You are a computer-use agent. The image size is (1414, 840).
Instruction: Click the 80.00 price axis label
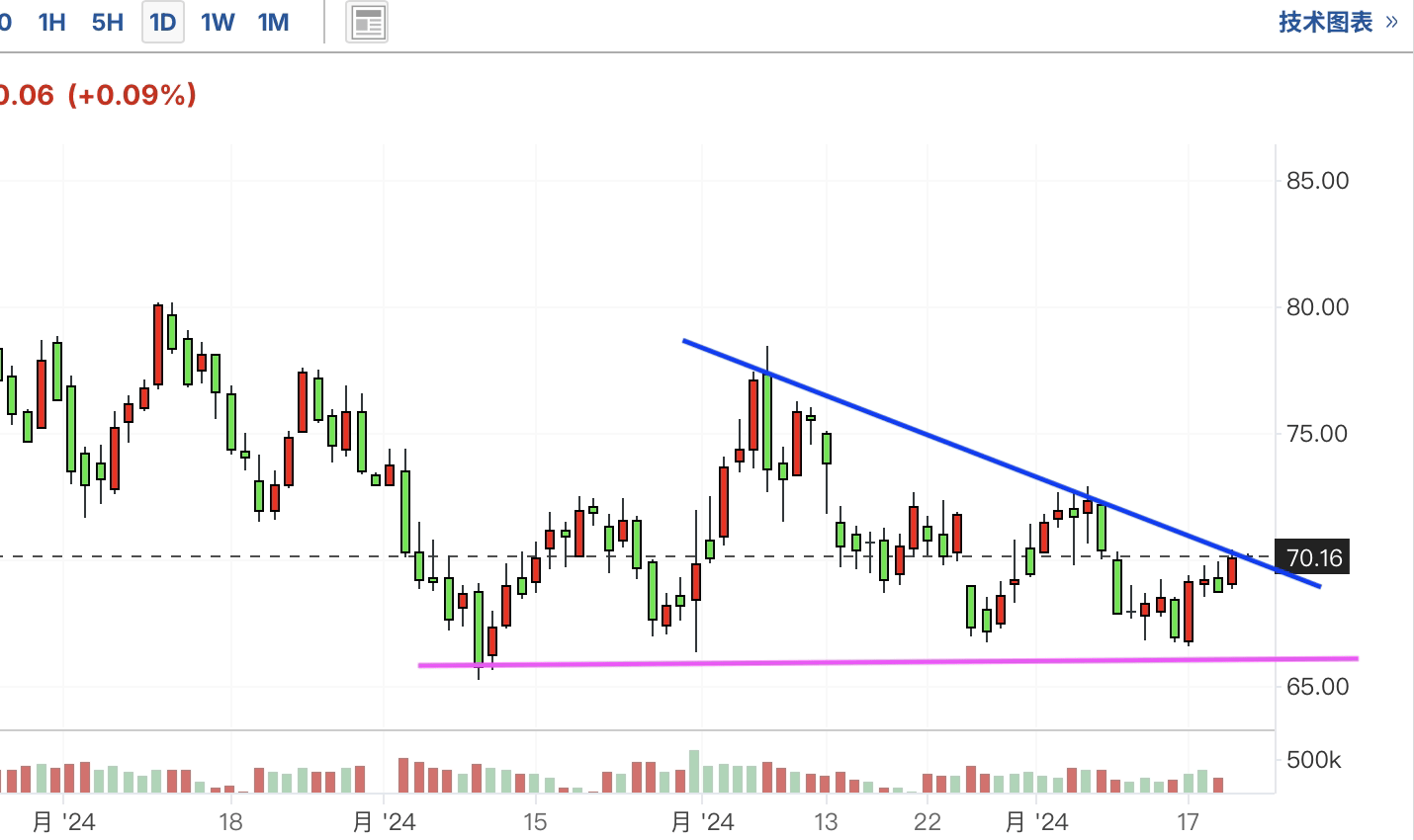[1317, 307]
